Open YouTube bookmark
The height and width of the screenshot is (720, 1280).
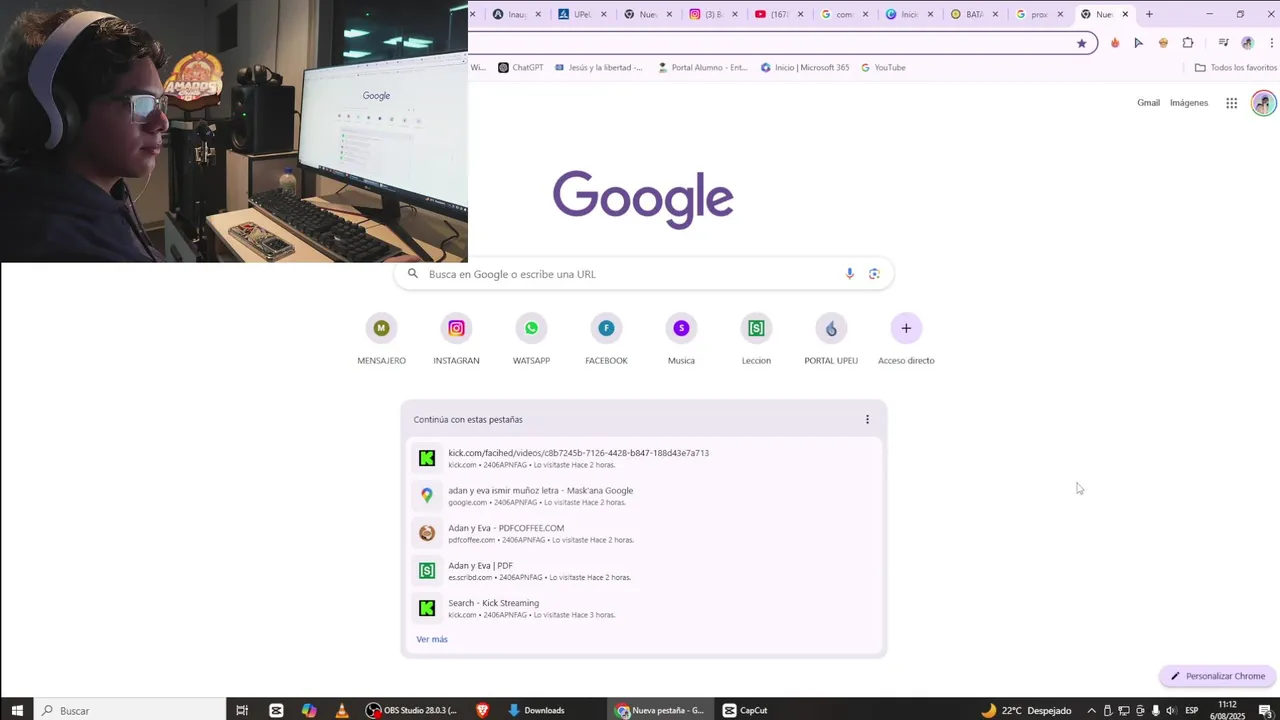(x=883, y=68)
